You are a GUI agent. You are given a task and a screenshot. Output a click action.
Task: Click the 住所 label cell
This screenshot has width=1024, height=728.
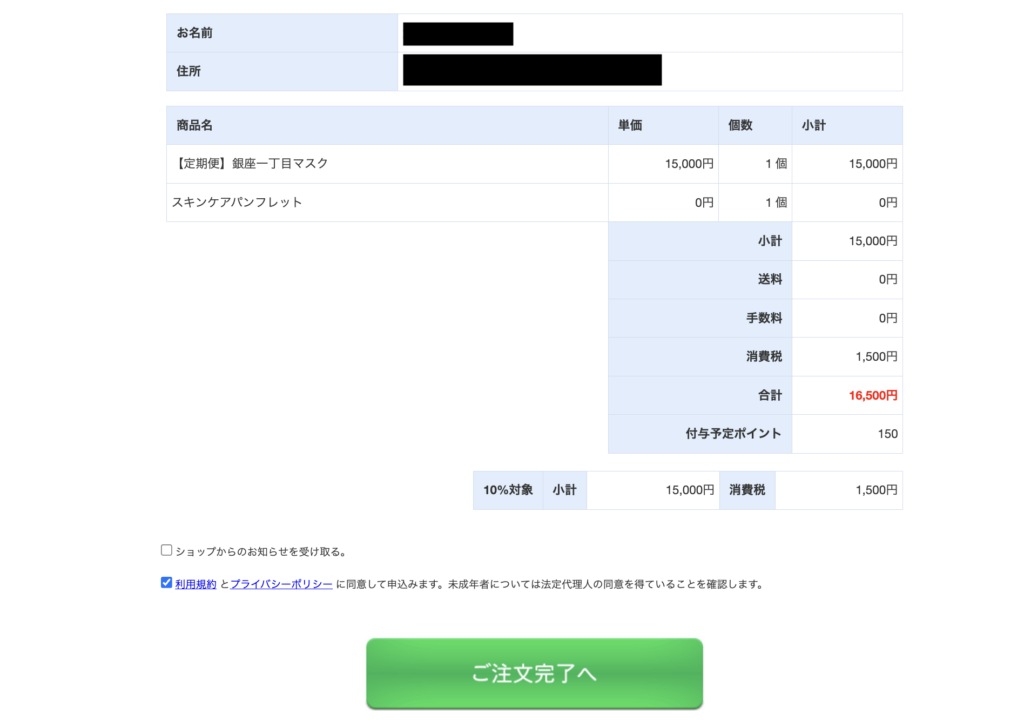click(x=282, y=72)
